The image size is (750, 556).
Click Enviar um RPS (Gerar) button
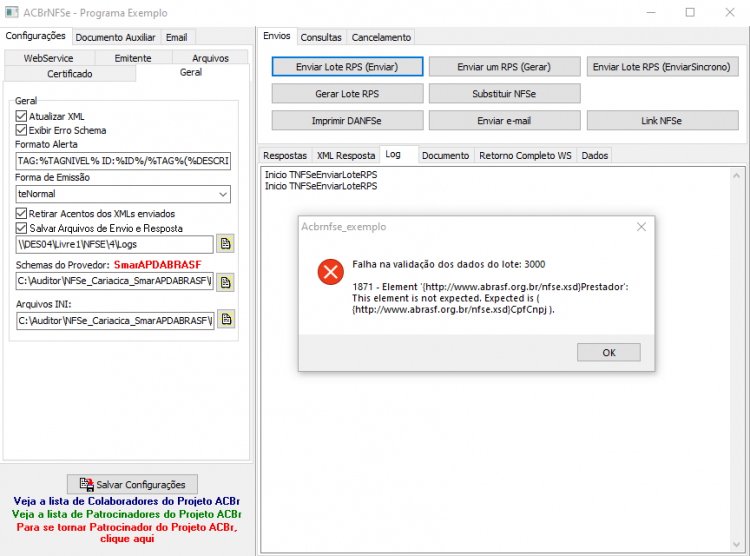pos(504,67)
